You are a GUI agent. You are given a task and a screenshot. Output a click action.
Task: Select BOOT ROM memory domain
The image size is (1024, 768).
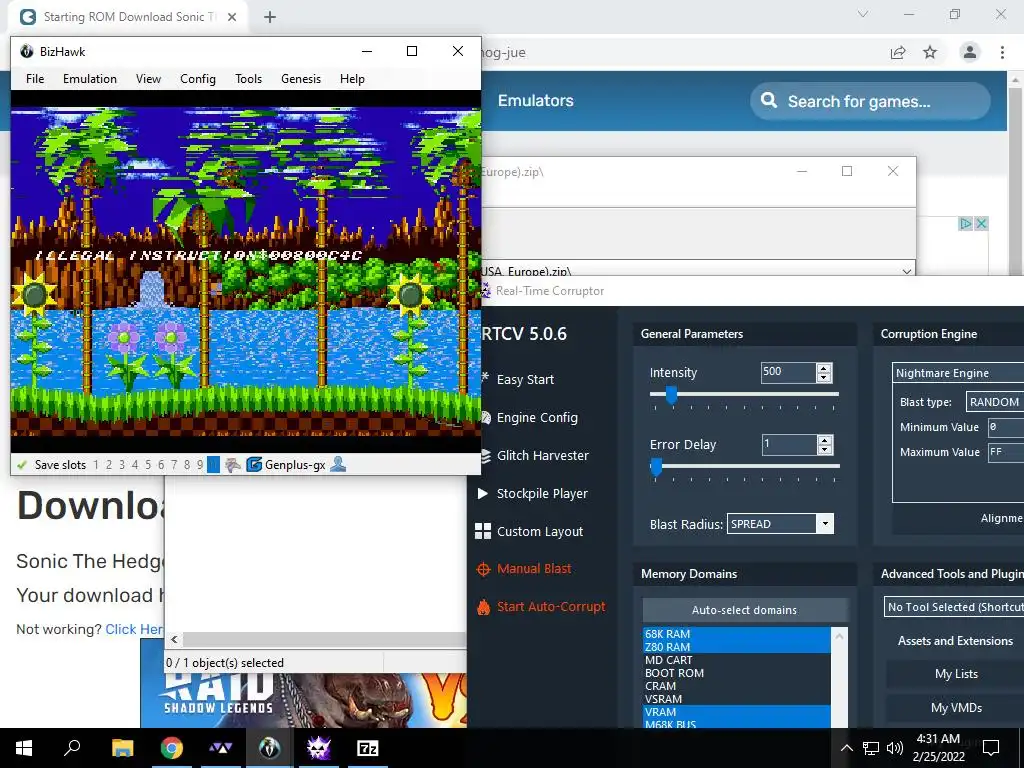point(737,673)
